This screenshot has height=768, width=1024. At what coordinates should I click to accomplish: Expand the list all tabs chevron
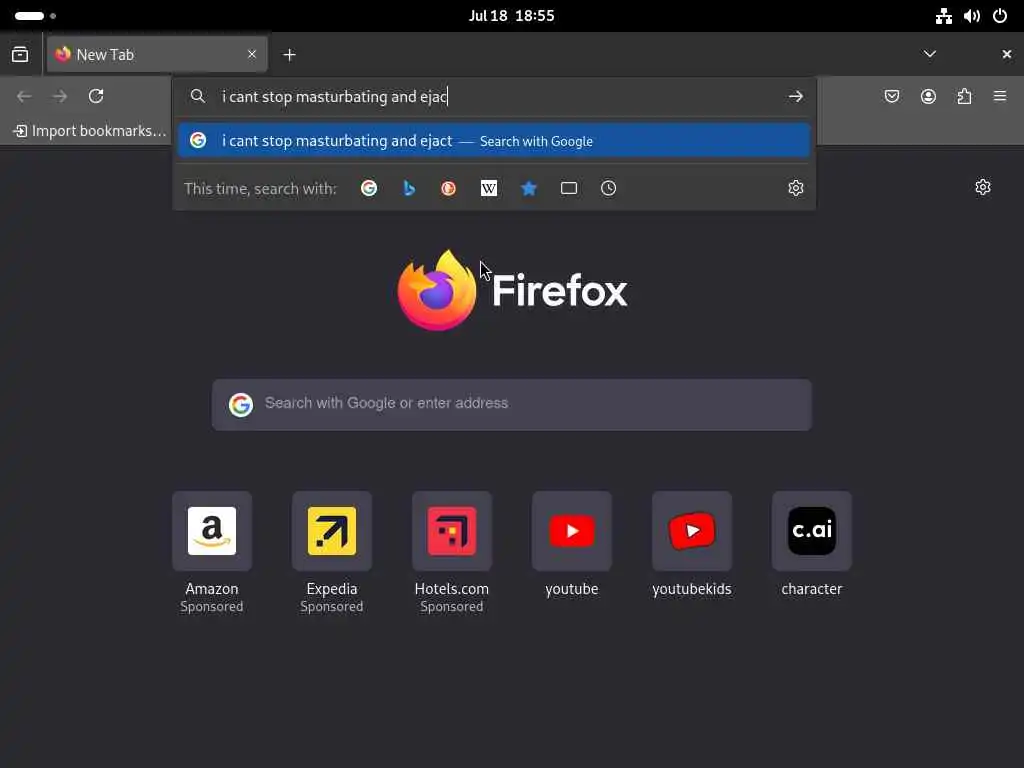coord(929,54)
